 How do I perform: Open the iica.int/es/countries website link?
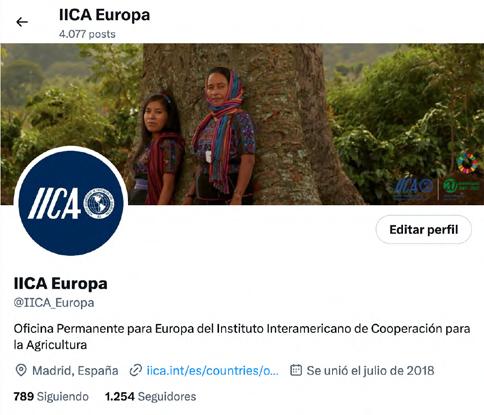tap(213, 370)
